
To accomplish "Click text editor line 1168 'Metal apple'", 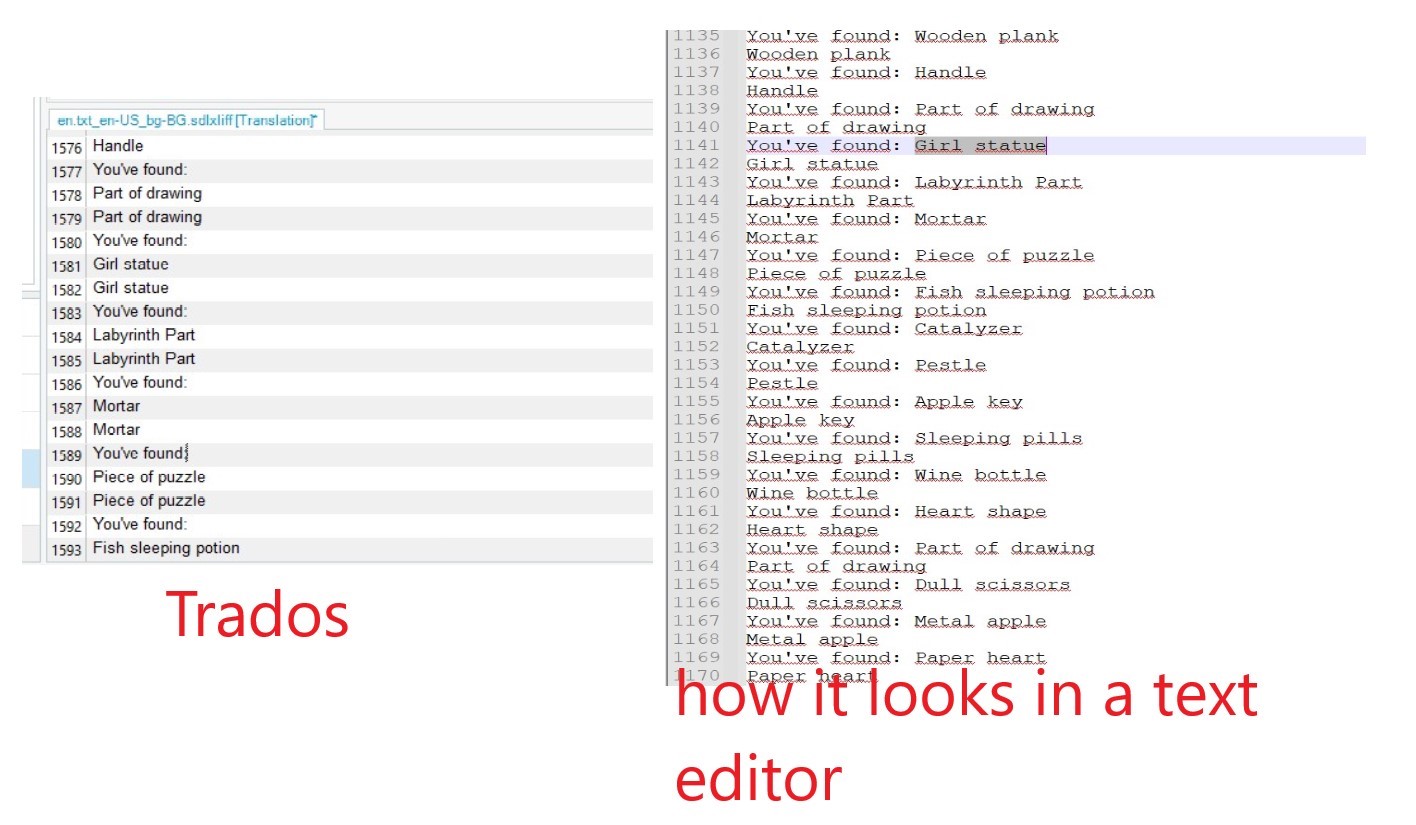I will point(812,639).
